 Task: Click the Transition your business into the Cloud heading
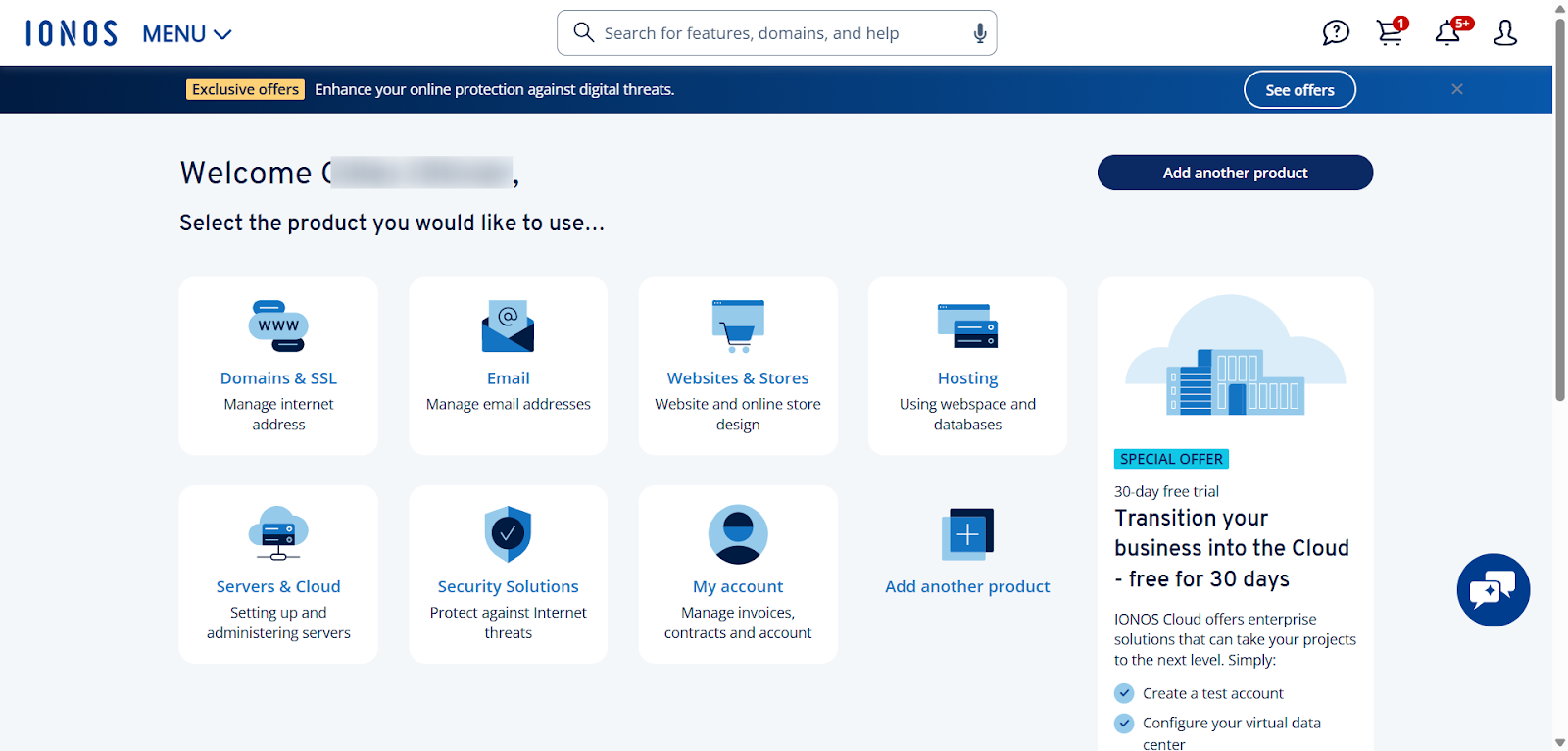point(1232,548)
